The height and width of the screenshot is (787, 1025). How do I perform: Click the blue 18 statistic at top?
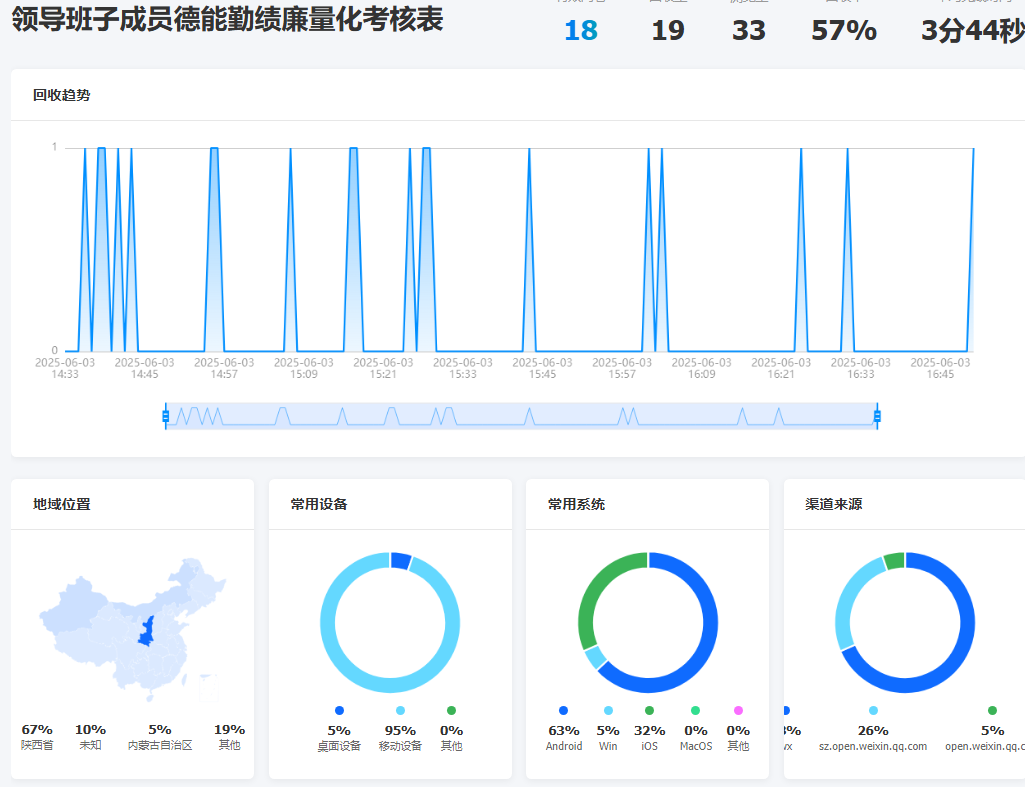coord(580,30)
